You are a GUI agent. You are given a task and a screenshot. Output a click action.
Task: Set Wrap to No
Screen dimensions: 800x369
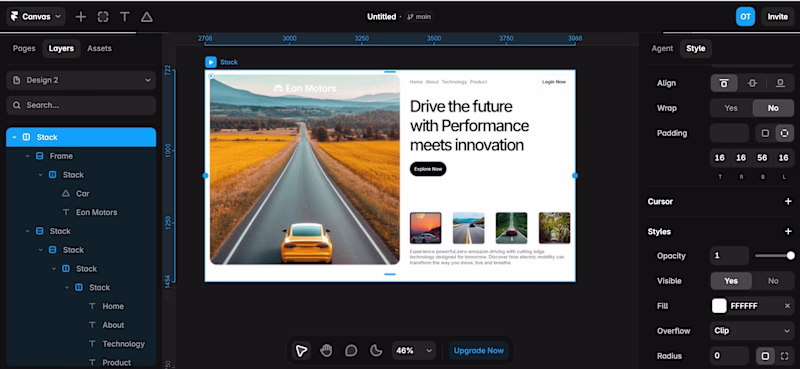pos(773,108)
